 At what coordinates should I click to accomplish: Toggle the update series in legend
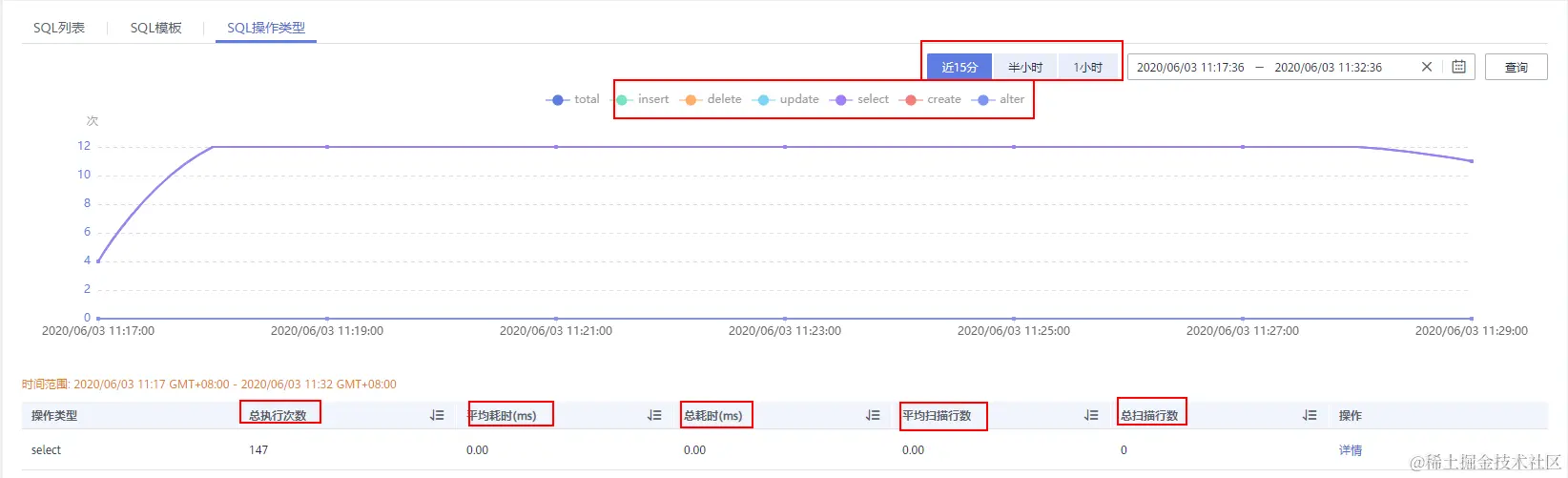pos(786,99)
